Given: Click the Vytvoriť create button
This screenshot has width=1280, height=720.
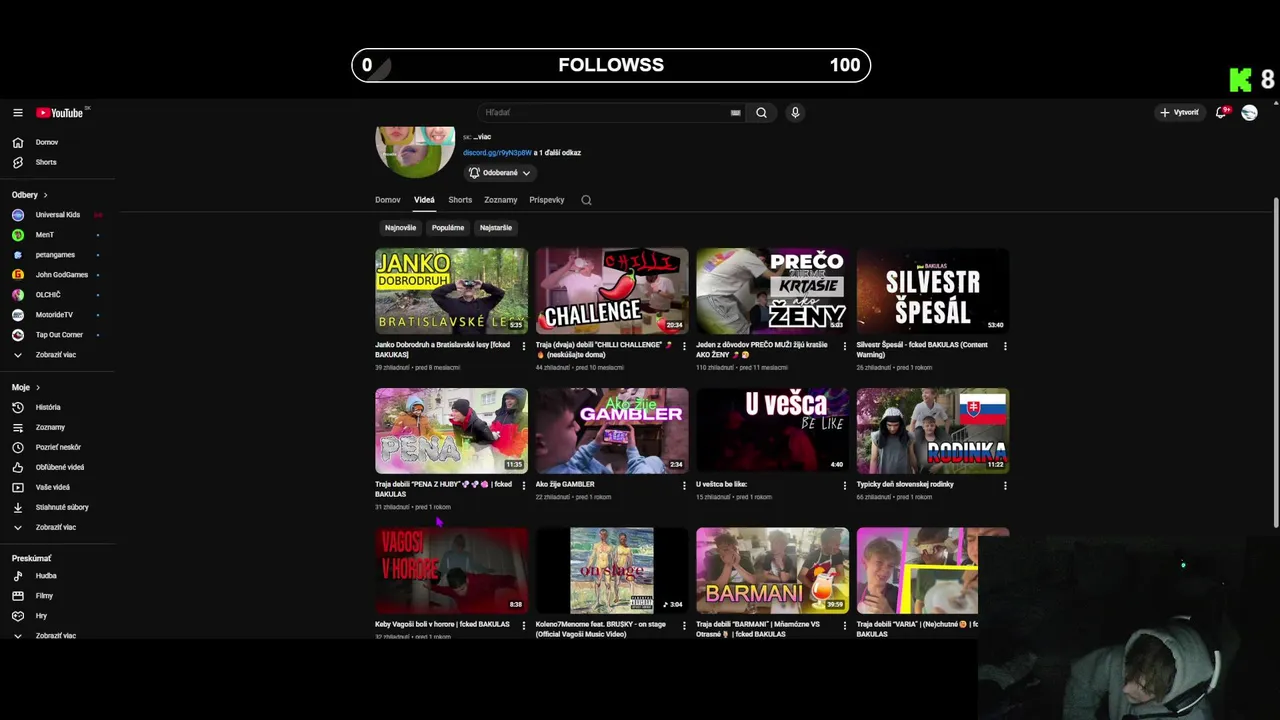Looking at the screenshot, I should pos(1179,113).
